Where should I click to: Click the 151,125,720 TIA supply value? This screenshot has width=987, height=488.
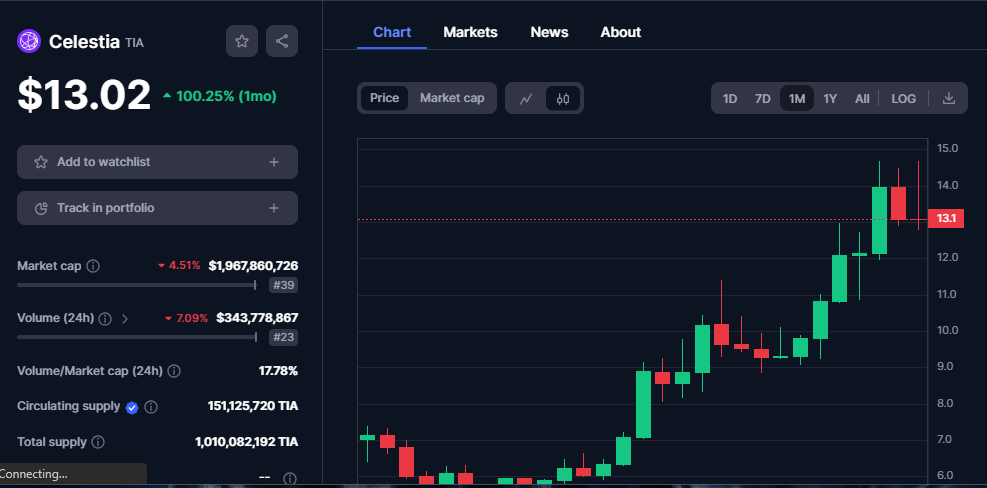point(253,406)
